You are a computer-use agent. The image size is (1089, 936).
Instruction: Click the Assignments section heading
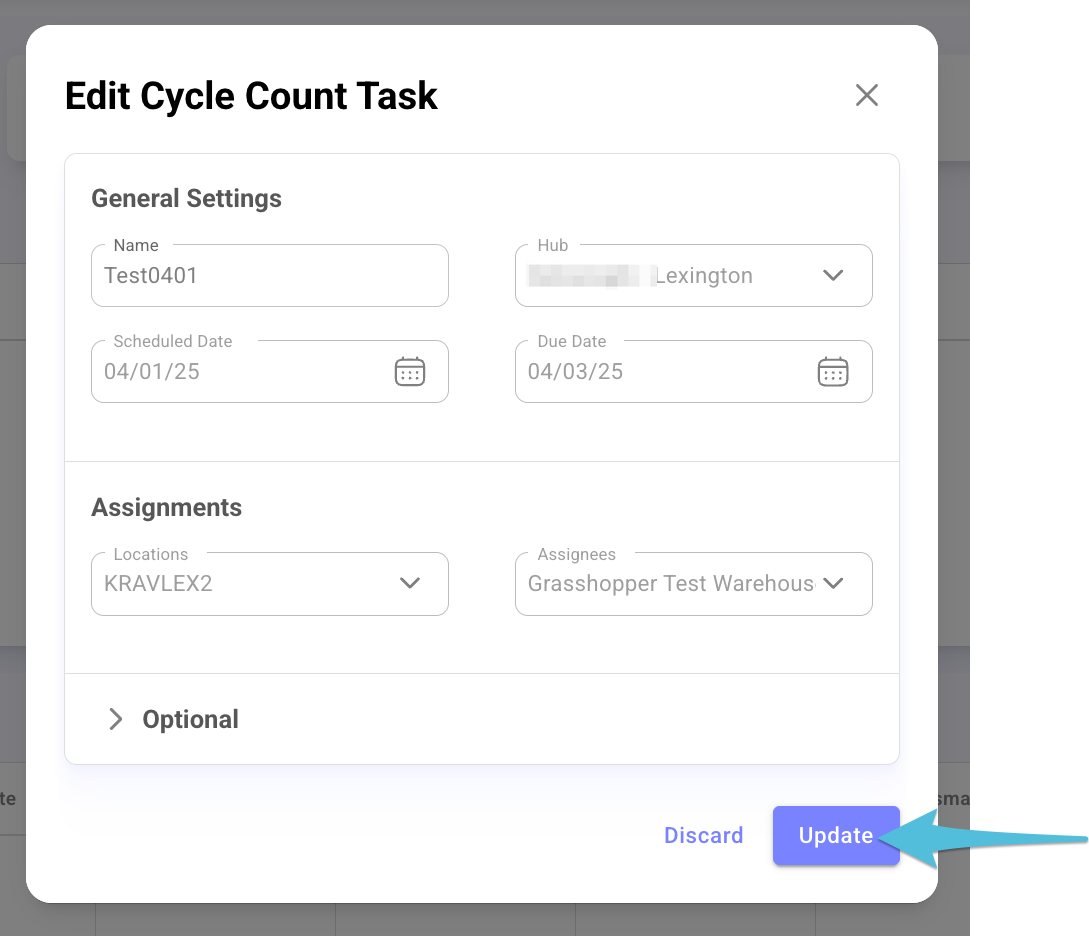coord(167,508)
